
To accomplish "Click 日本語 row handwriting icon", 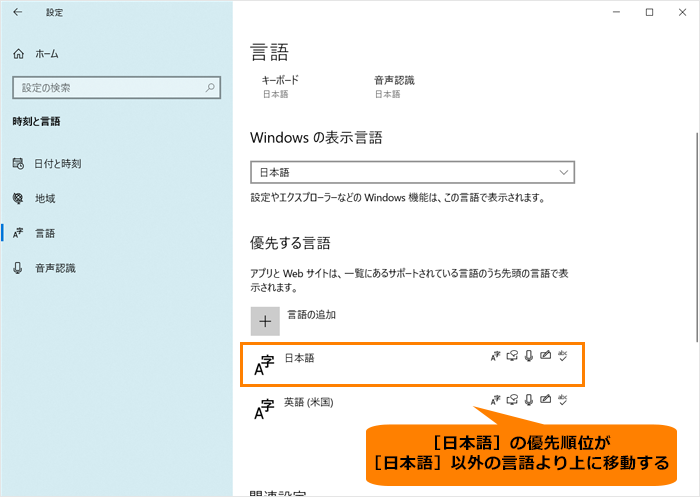I will 546,355.
